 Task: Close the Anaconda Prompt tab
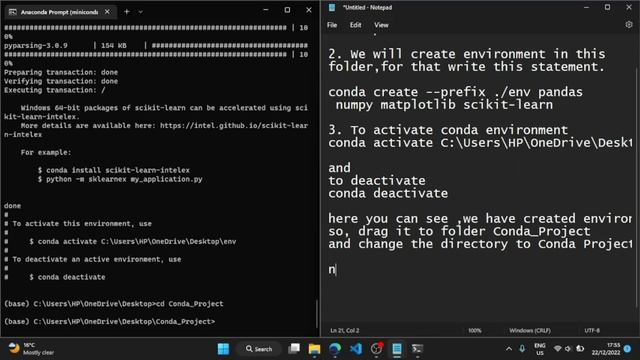coord(107,12)
